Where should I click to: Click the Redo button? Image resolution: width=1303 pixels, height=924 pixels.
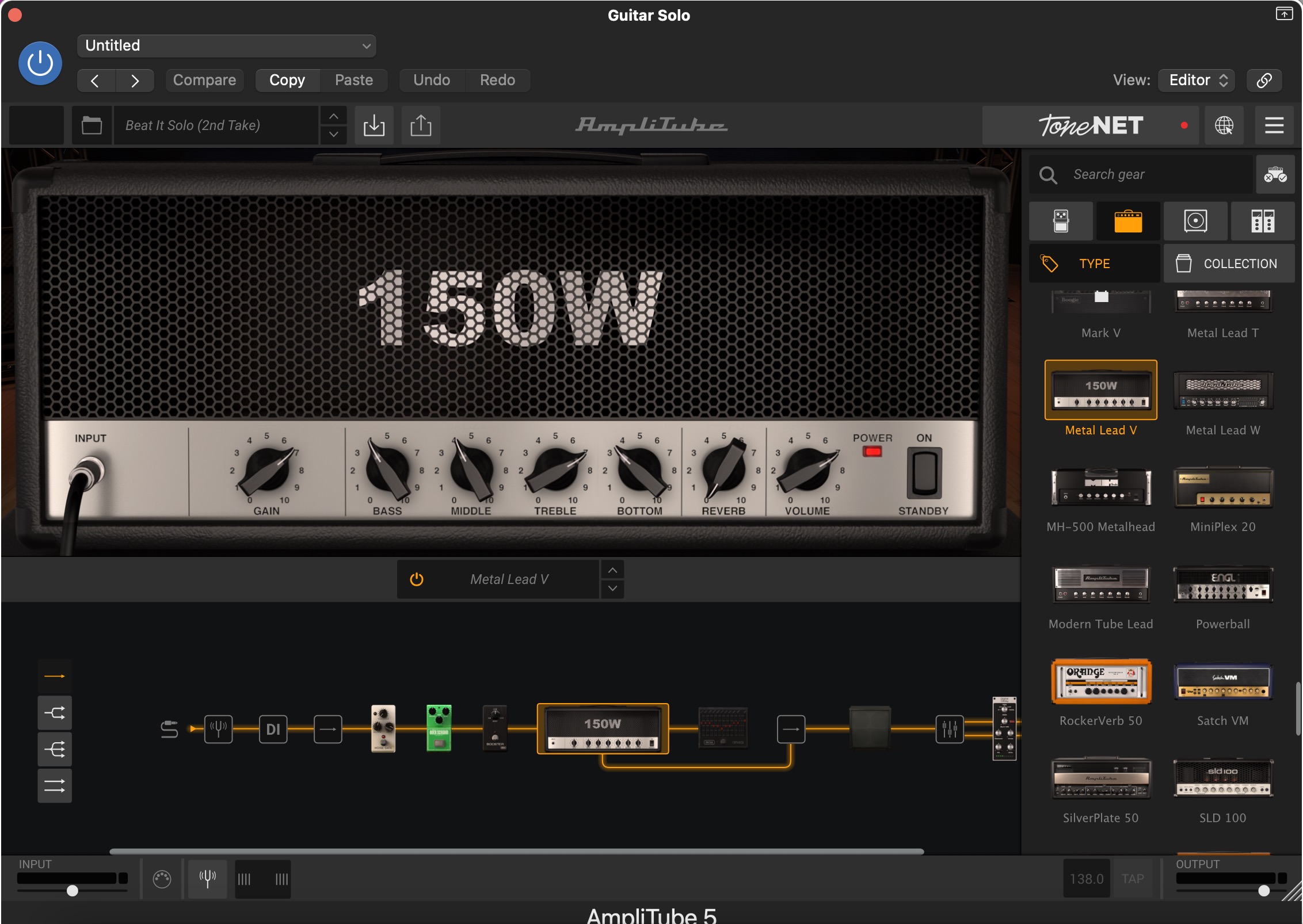(x=498, y=81)
